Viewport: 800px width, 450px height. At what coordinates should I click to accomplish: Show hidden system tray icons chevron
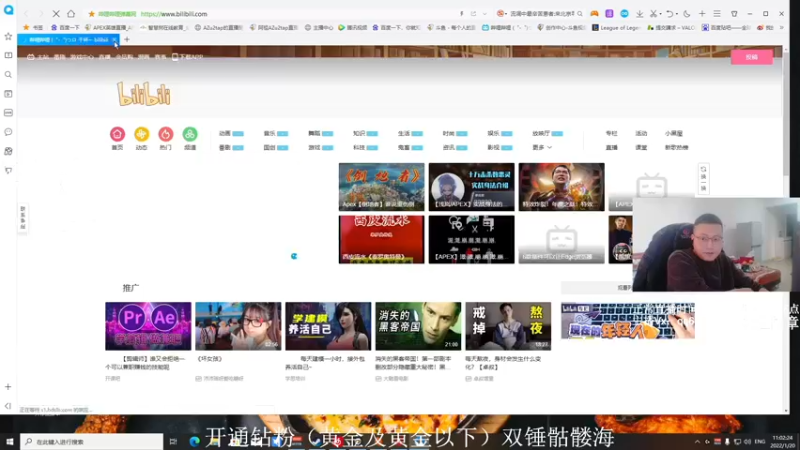tap(697, 441)
